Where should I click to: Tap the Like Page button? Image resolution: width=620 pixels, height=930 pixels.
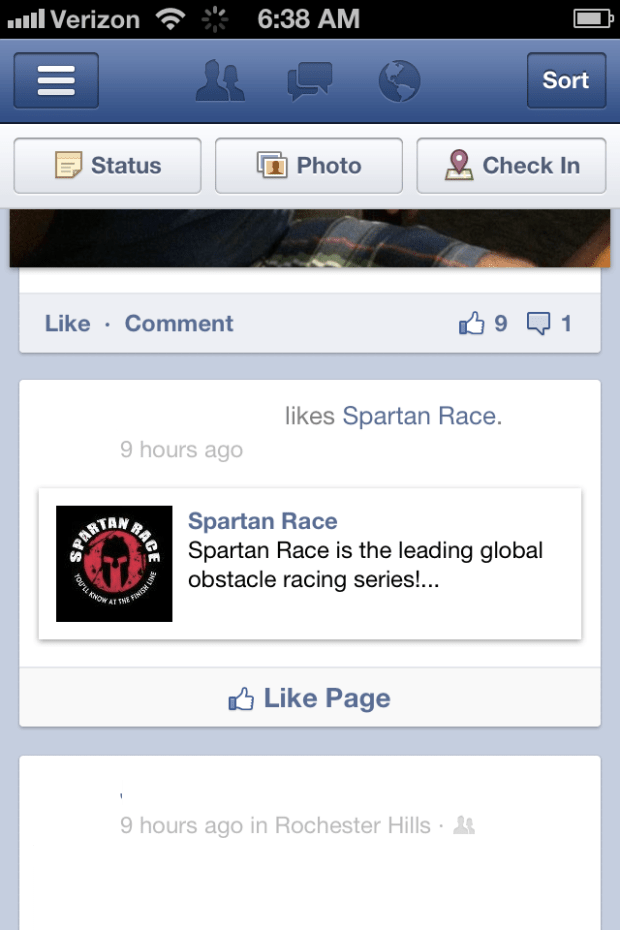coord(310,698)
